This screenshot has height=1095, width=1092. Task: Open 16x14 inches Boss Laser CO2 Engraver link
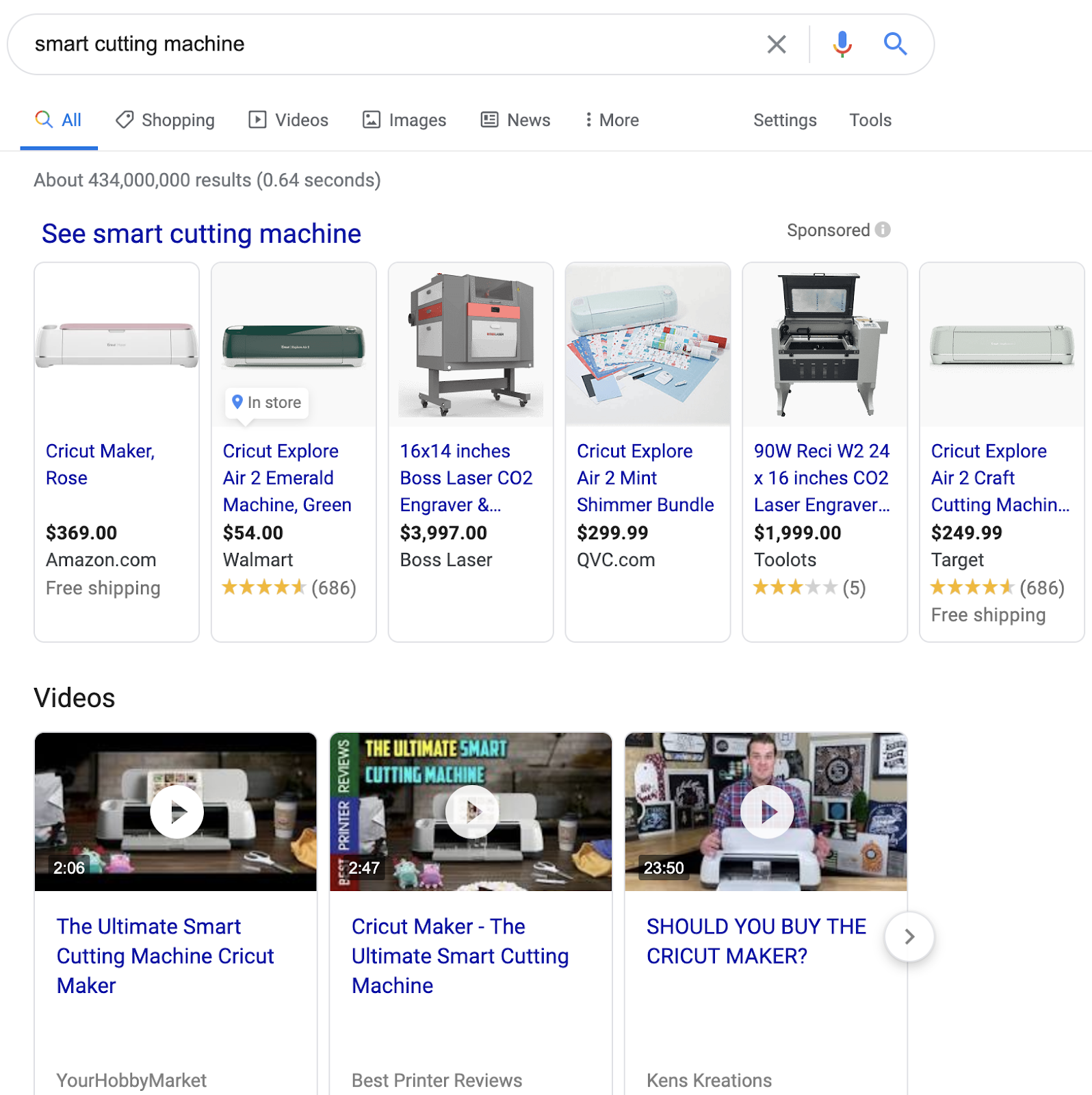tap(466, 478)
